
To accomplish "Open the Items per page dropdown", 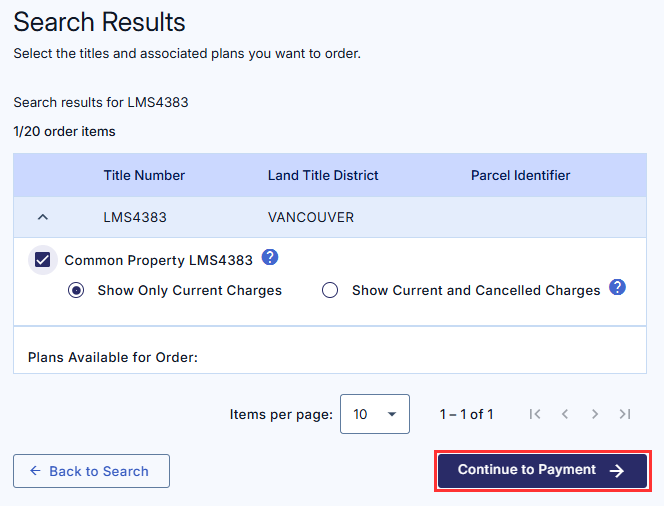I will click(x=375, y=414).
